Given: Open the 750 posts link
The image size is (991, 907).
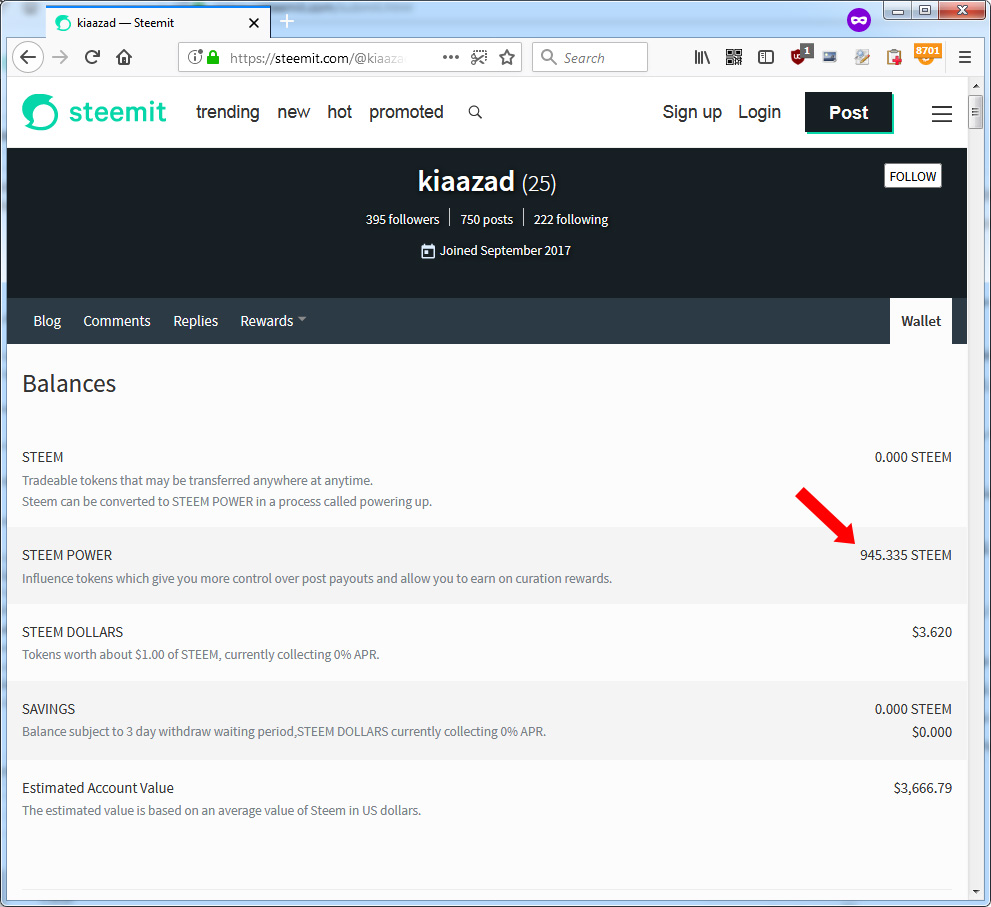Looking at the screenshot, I should coord(487,219).
